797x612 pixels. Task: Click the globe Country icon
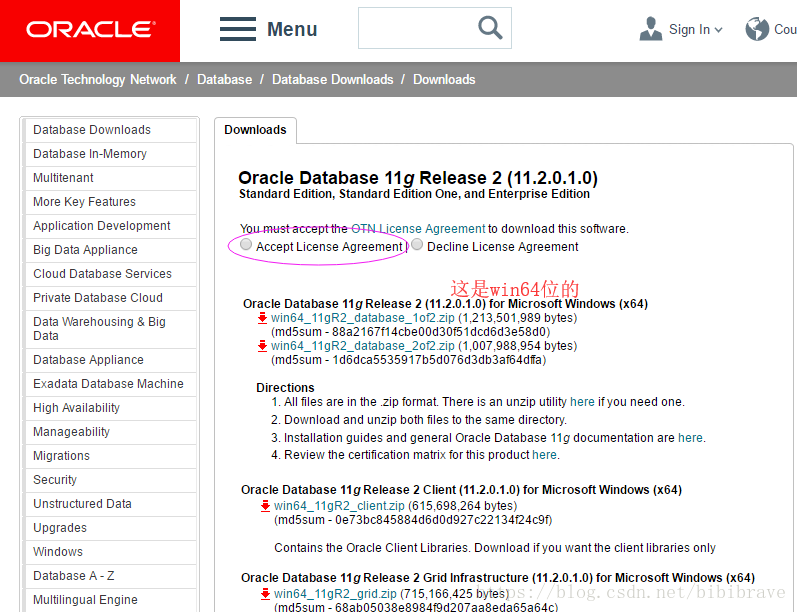click(757, 29)
